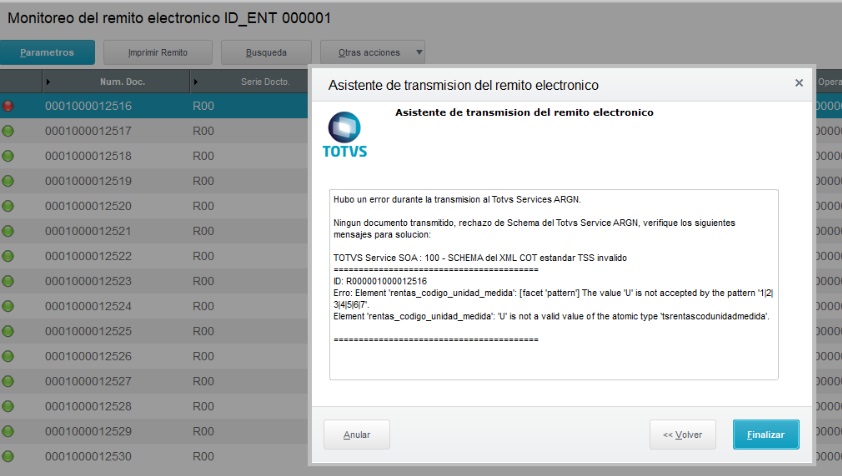Expand the Otras acciones dropdown arrow
The width and height of the screenshot is (842, 476).
(x=419, y=53)
